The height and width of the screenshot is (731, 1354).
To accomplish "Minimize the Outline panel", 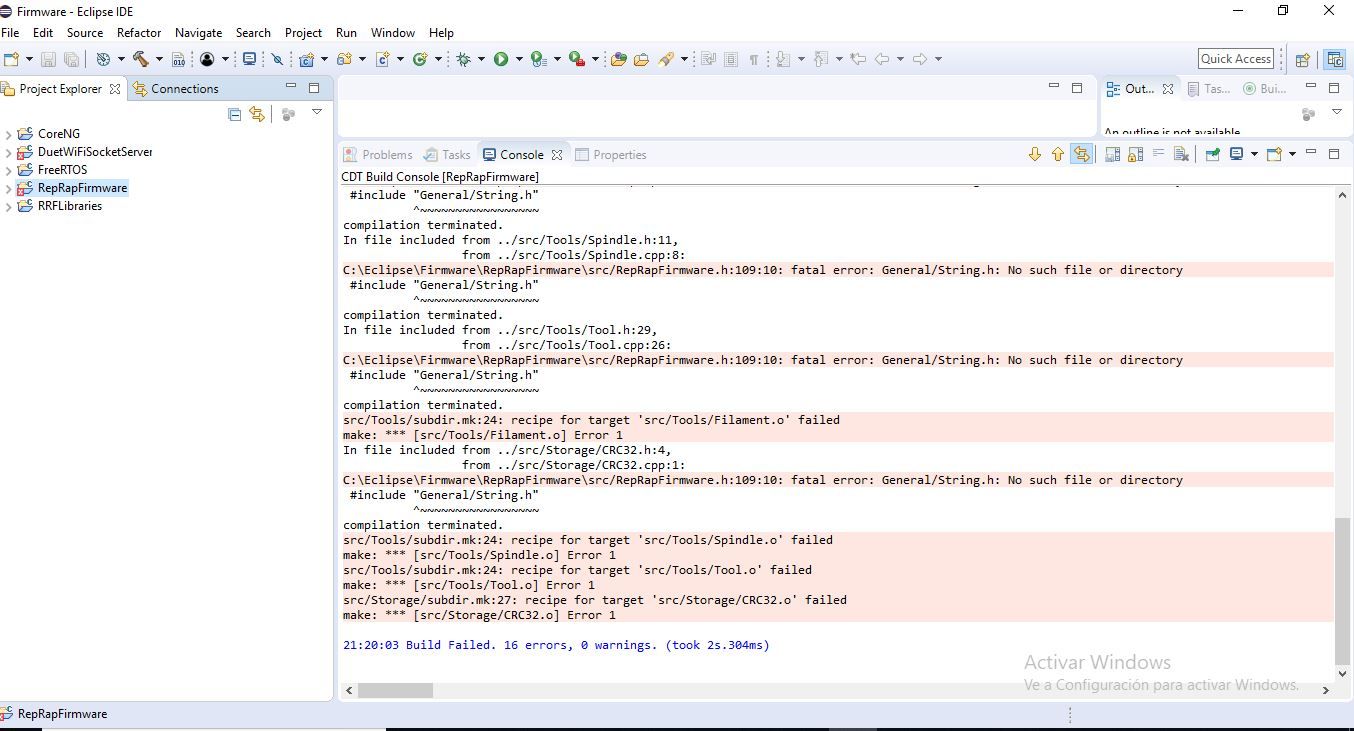I will coord(1311,87).
